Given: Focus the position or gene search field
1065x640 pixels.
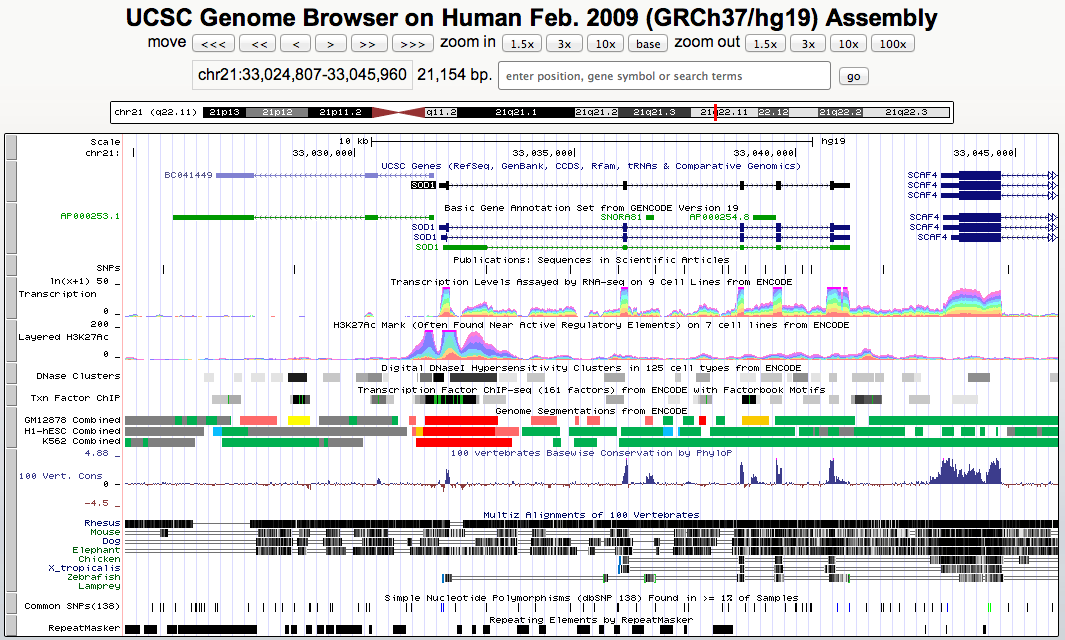Looking at the screenshot, I should (x=664, y=76).
